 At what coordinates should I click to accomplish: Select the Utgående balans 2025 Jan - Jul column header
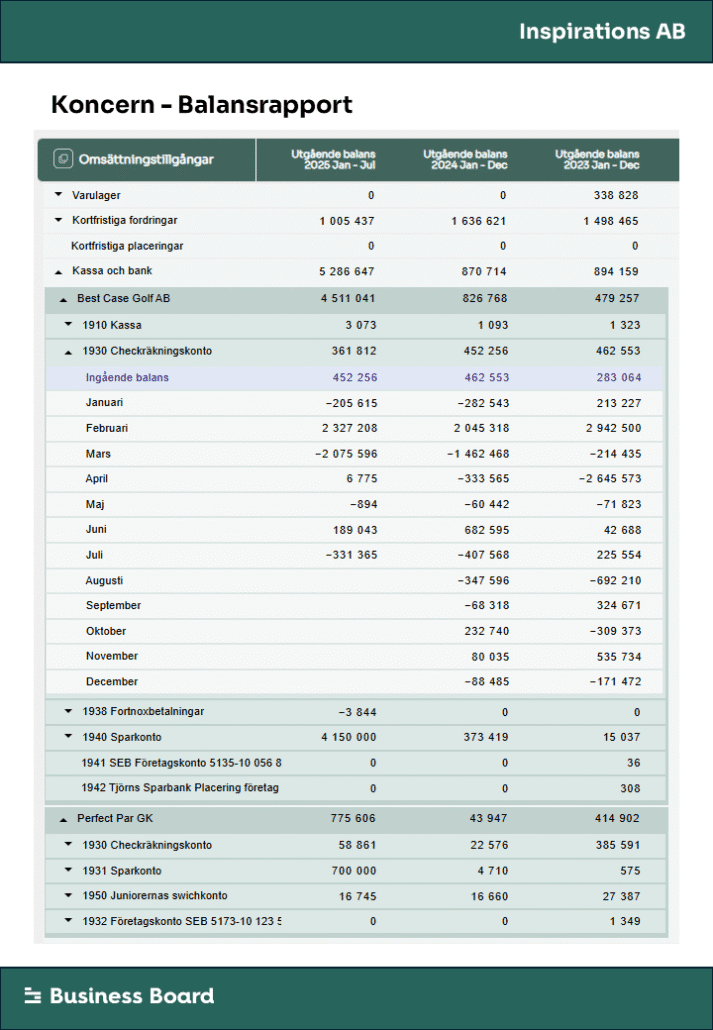(333, 159)
